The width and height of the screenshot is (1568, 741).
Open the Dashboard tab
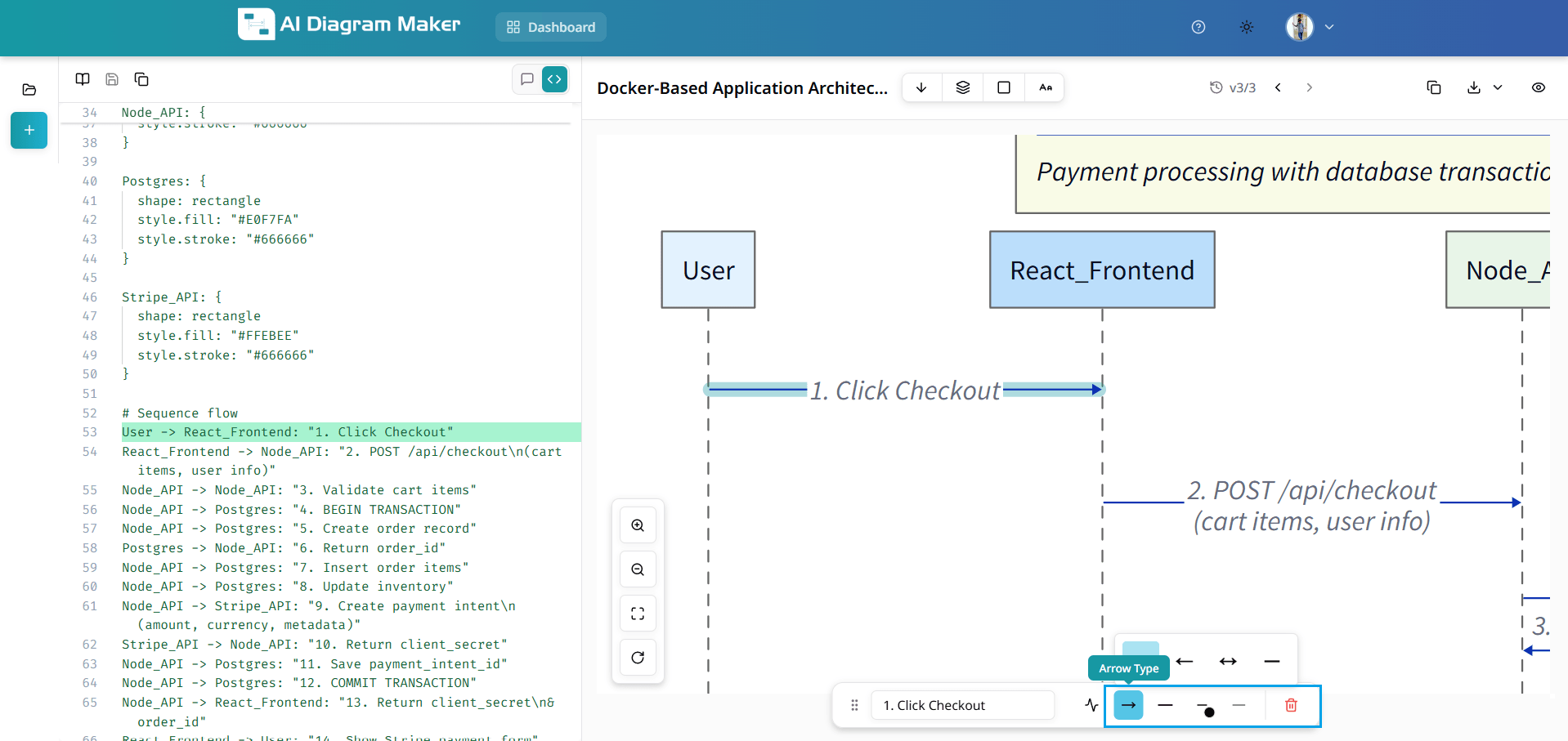pyautogui.click(x=551, y=27)
